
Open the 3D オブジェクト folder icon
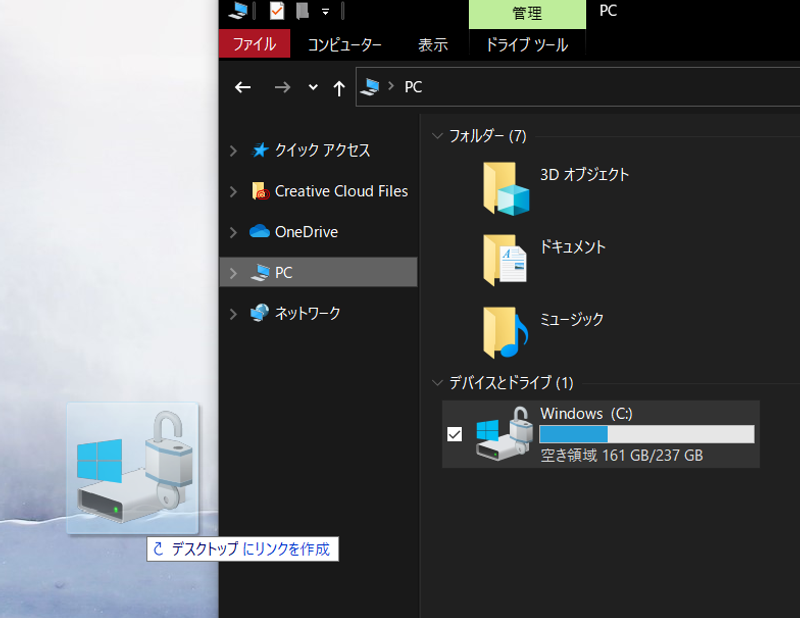[x=506, y=188]
